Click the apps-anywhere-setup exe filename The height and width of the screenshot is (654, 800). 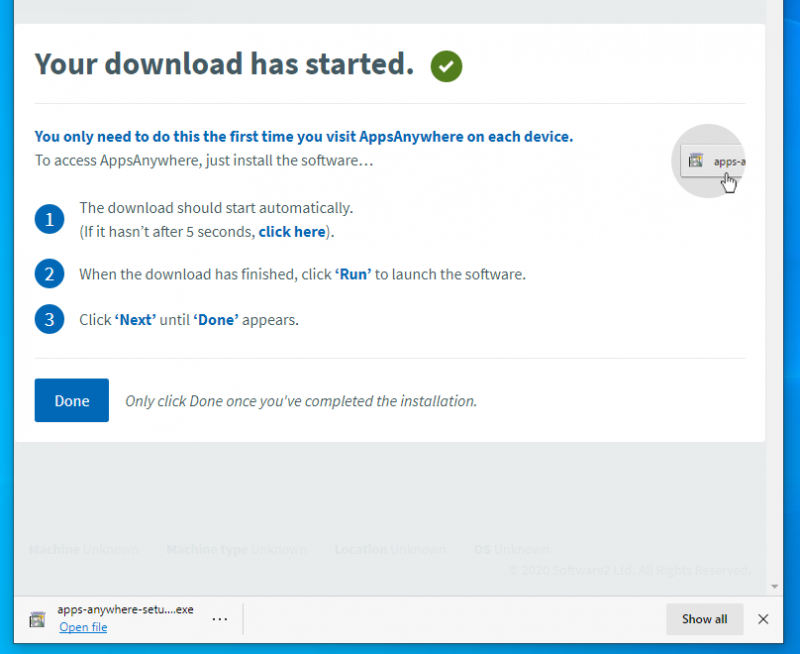(125, 609)
